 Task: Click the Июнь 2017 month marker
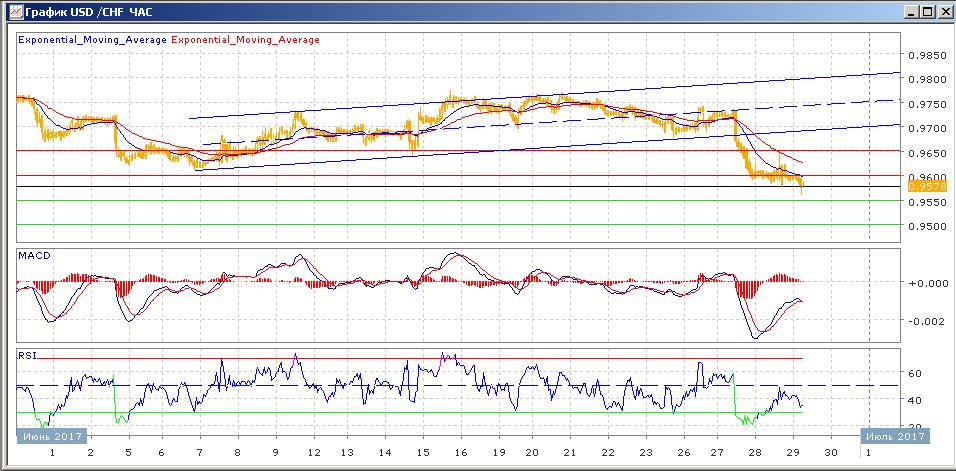pos(52,436)
